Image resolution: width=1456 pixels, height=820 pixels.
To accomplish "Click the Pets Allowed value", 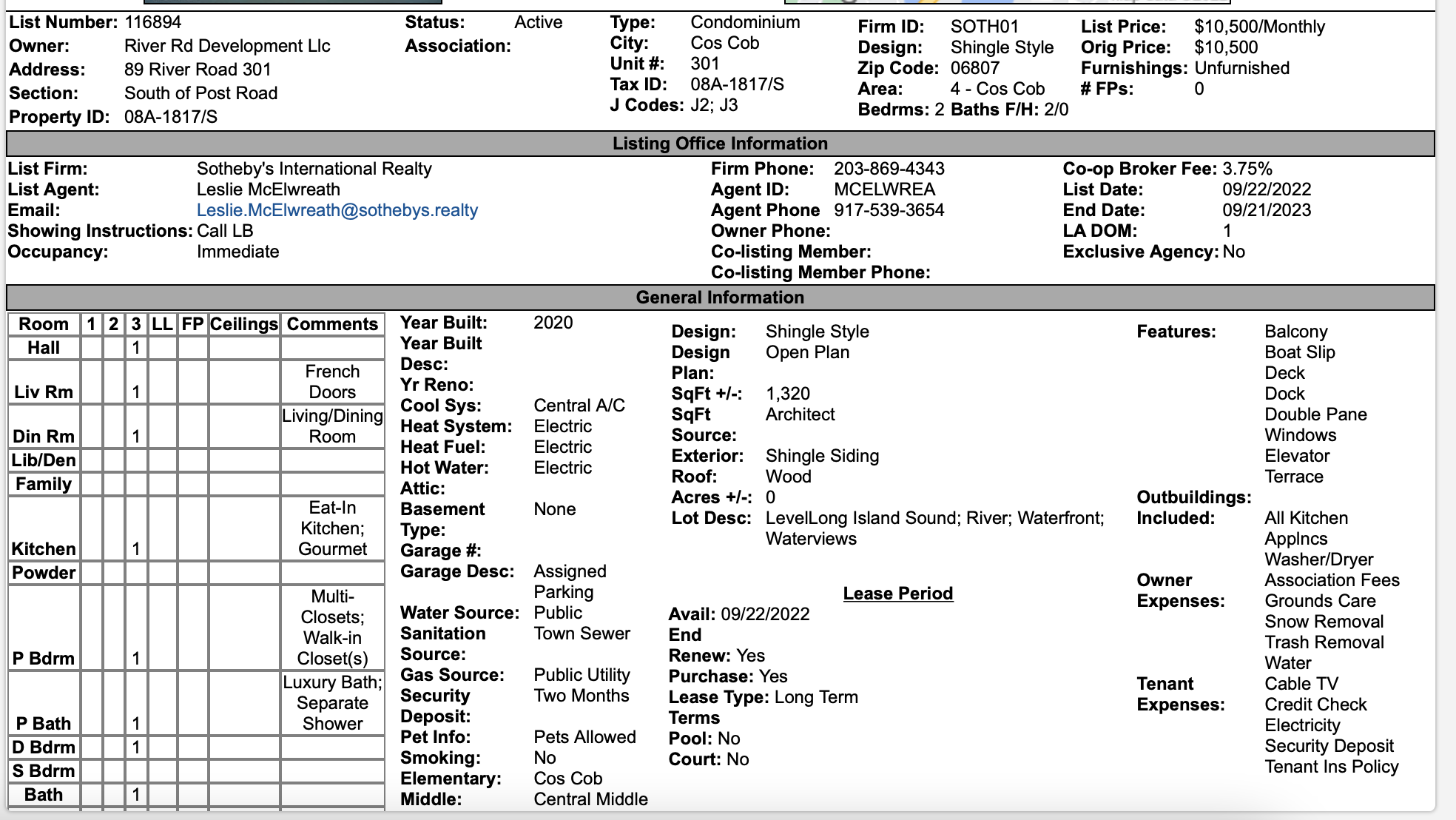I will click(584, 737).
